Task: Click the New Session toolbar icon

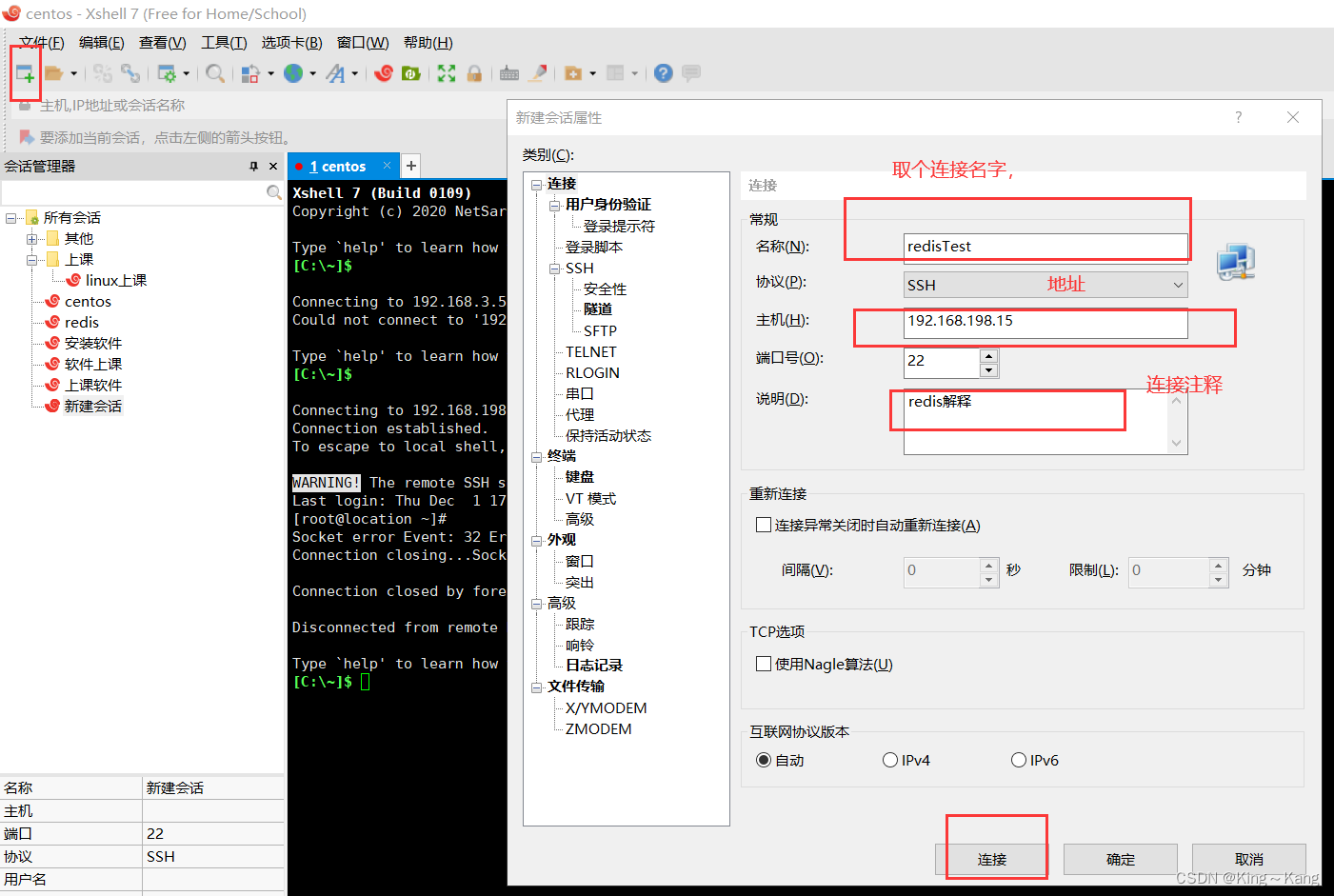Action: 25,73
